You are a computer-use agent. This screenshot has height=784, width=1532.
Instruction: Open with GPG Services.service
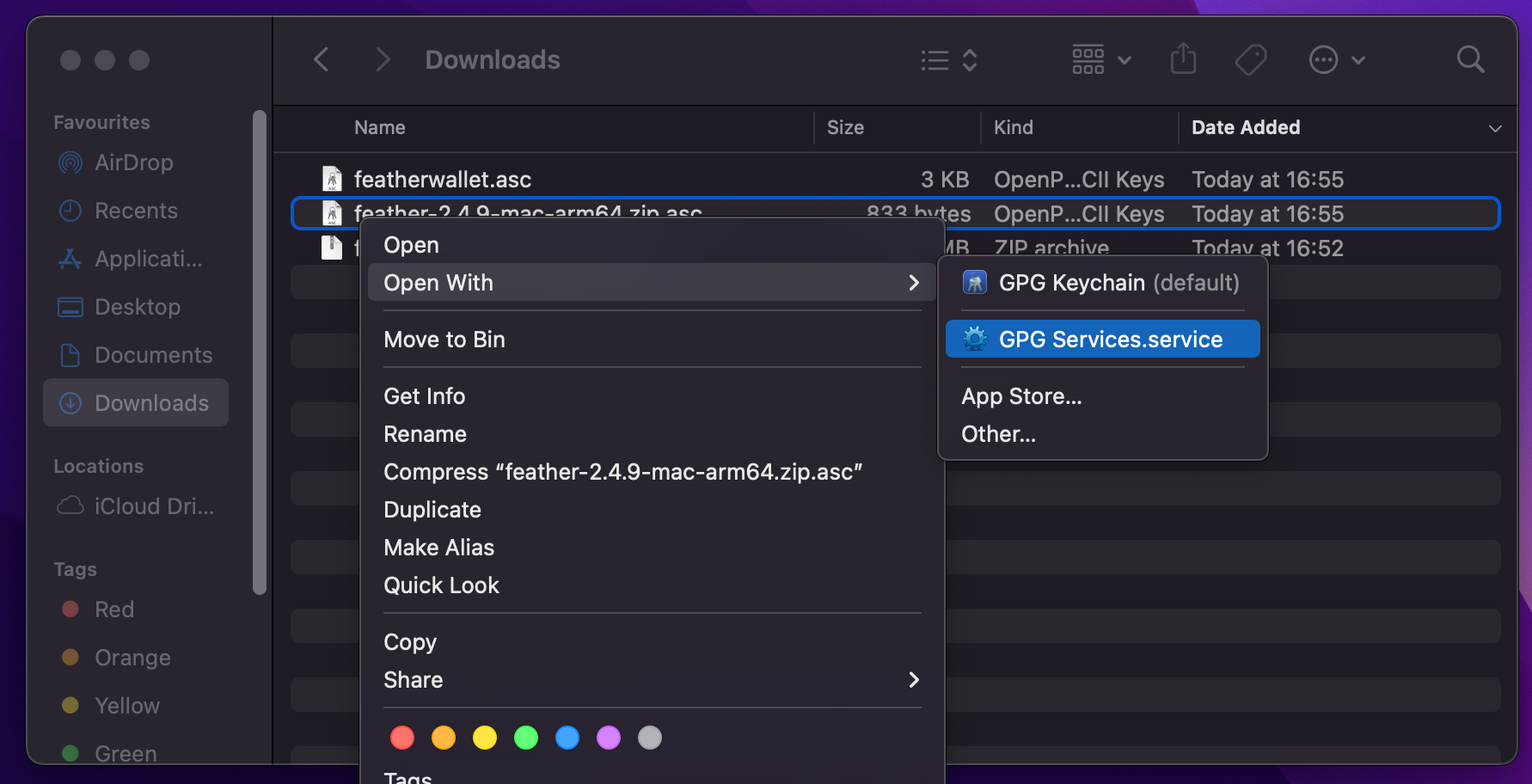click(1103, 340)
